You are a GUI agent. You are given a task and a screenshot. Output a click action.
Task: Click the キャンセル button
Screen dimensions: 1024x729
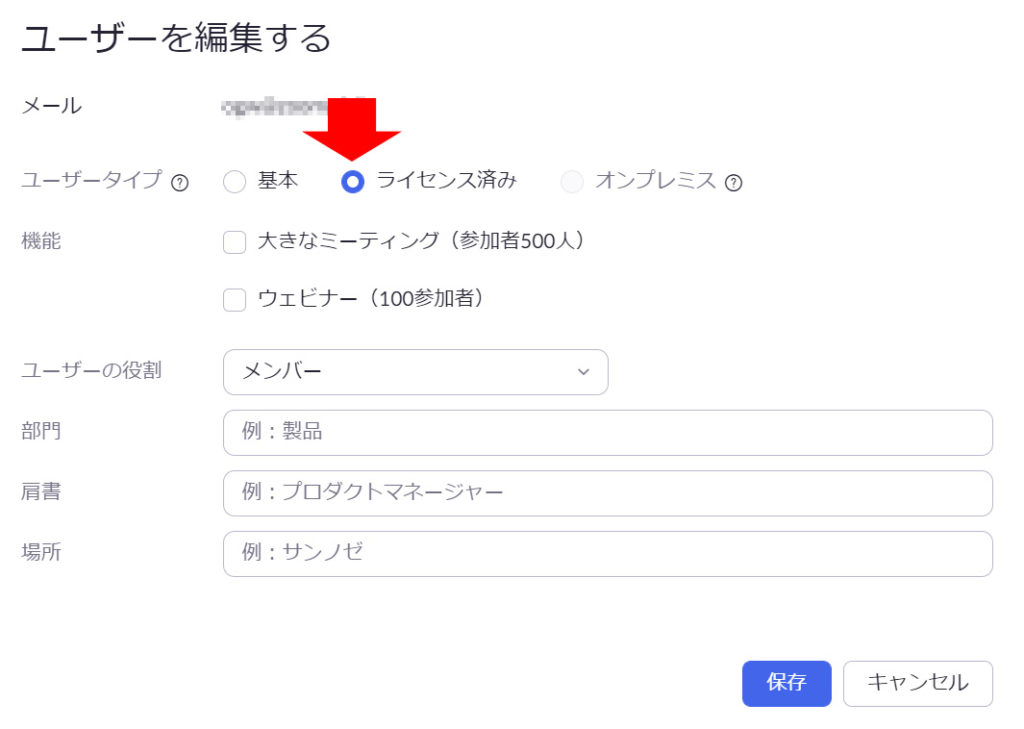pos(917,683)
